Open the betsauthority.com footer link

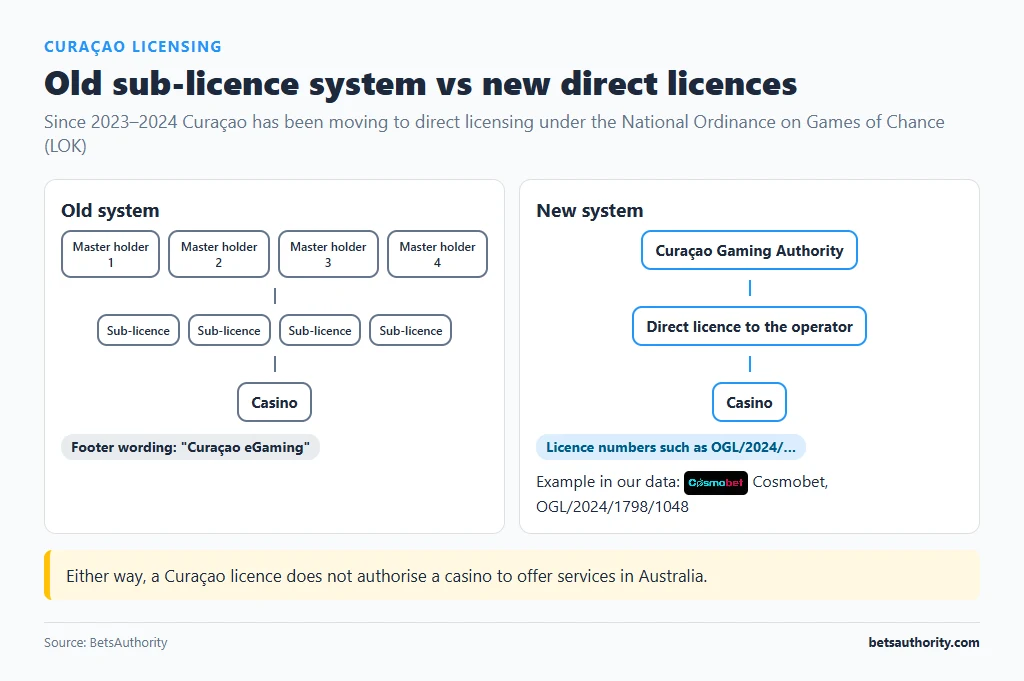(x=923, y=642)
